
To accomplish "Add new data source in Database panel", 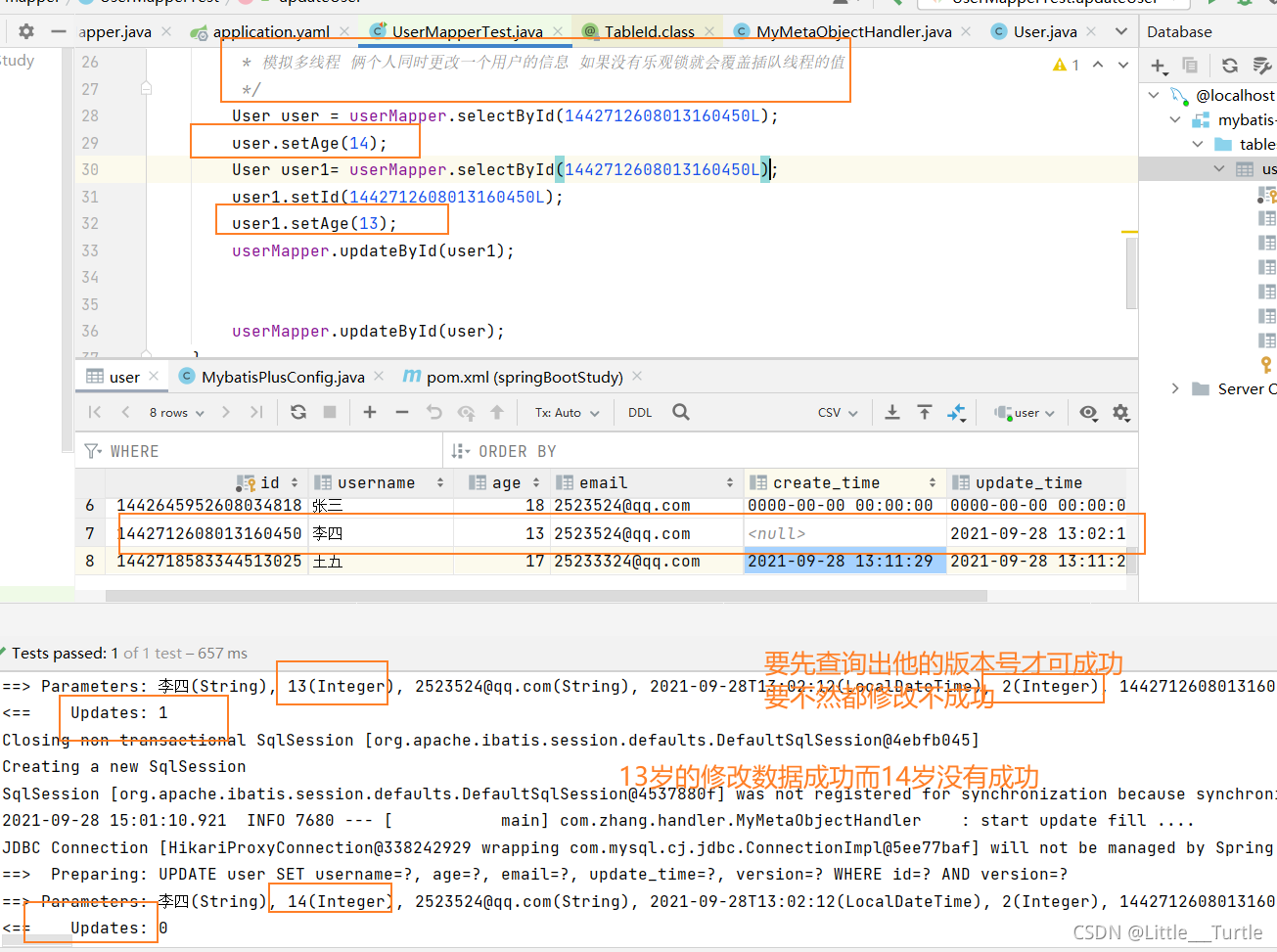I will (x=1159, y=66).
